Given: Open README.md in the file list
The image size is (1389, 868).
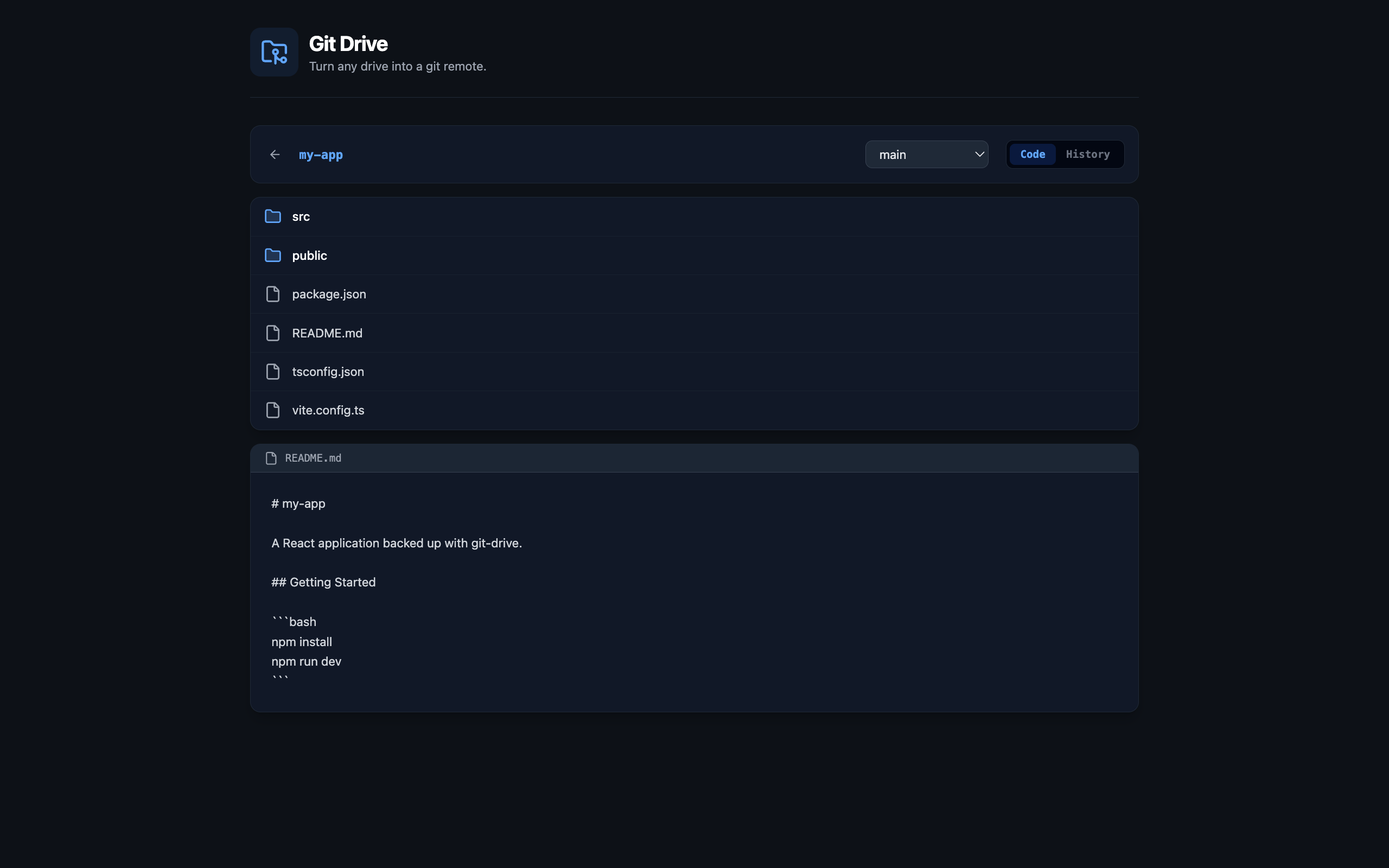Looking at the screenshot, I should pos(694,333).
